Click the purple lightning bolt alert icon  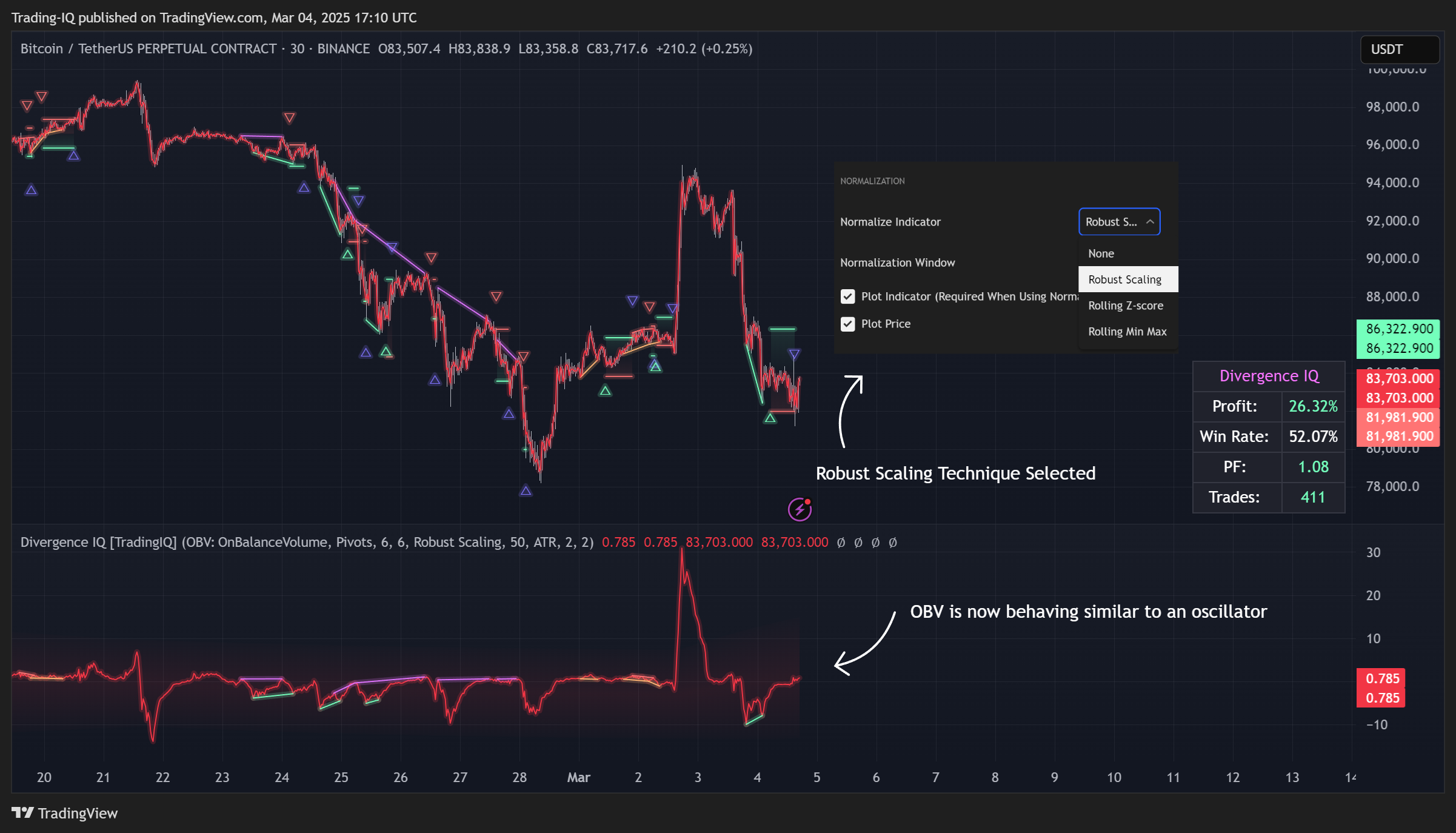(800, 509)
